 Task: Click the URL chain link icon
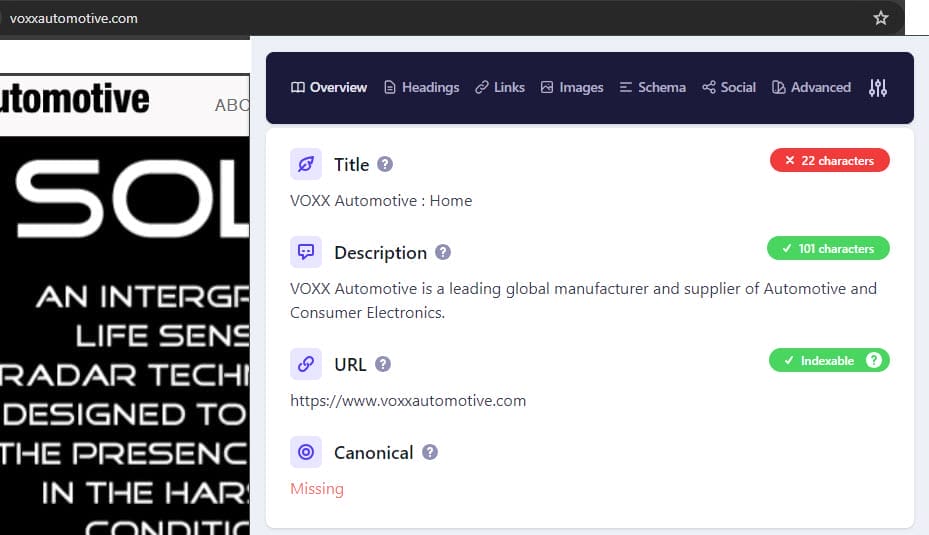pyautogui.click(x=306, y=364)
